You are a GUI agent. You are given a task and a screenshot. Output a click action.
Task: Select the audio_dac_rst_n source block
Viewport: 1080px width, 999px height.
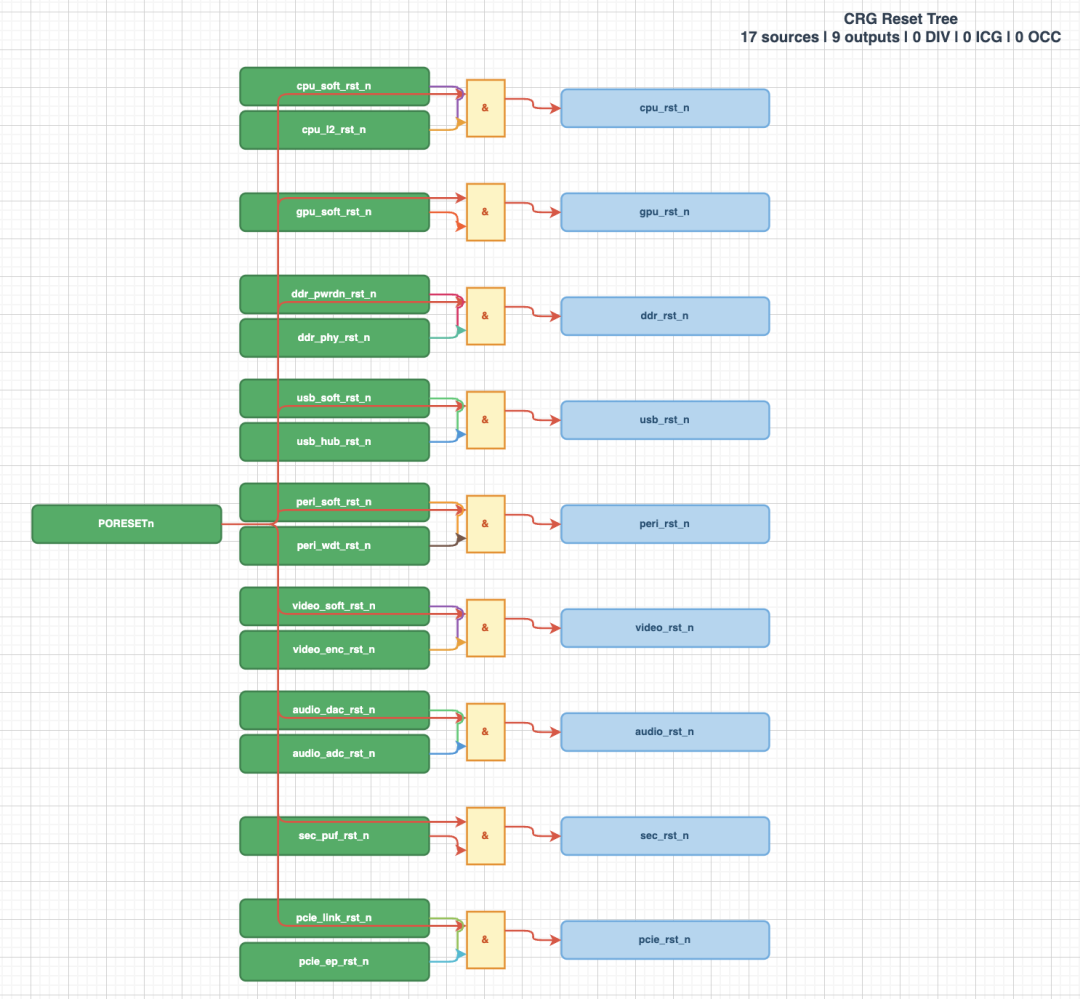[335, 710]
